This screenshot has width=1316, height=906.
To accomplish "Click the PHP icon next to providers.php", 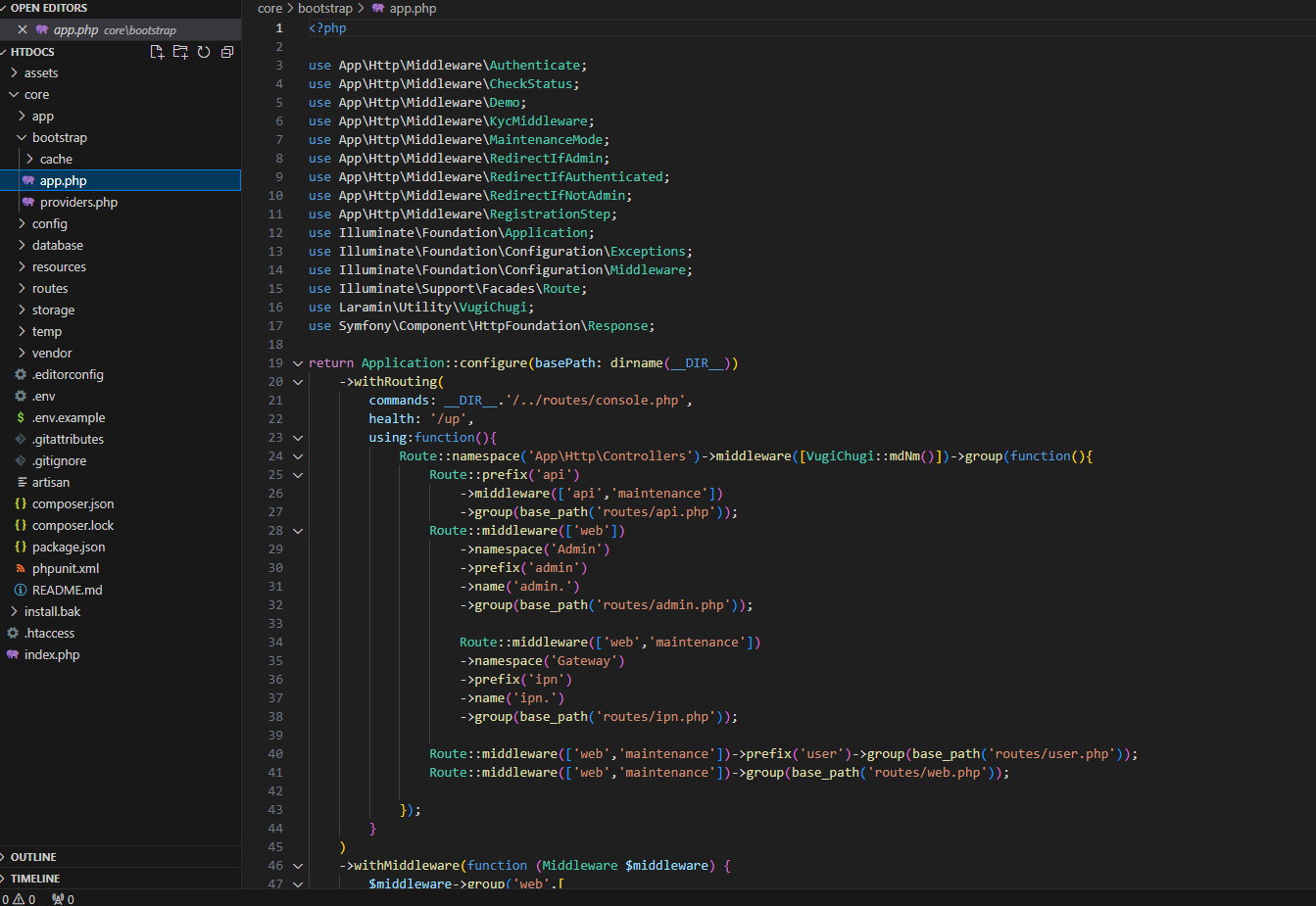I will pyautogui.click(x=28, y=202).
